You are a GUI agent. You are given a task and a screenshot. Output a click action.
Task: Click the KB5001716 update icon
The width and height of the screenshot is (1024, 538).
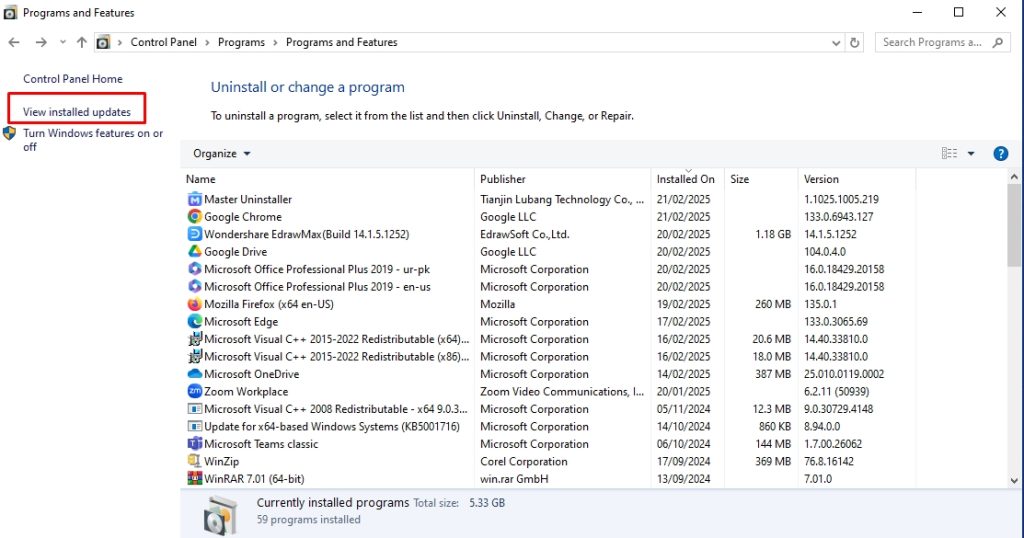[x=195, y=426]
